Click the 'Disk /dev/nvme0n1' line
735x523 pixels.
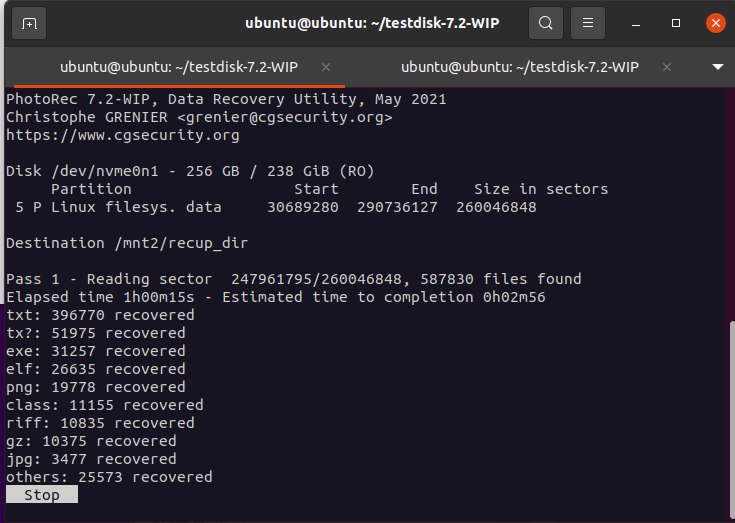click(x=190, y=171)
